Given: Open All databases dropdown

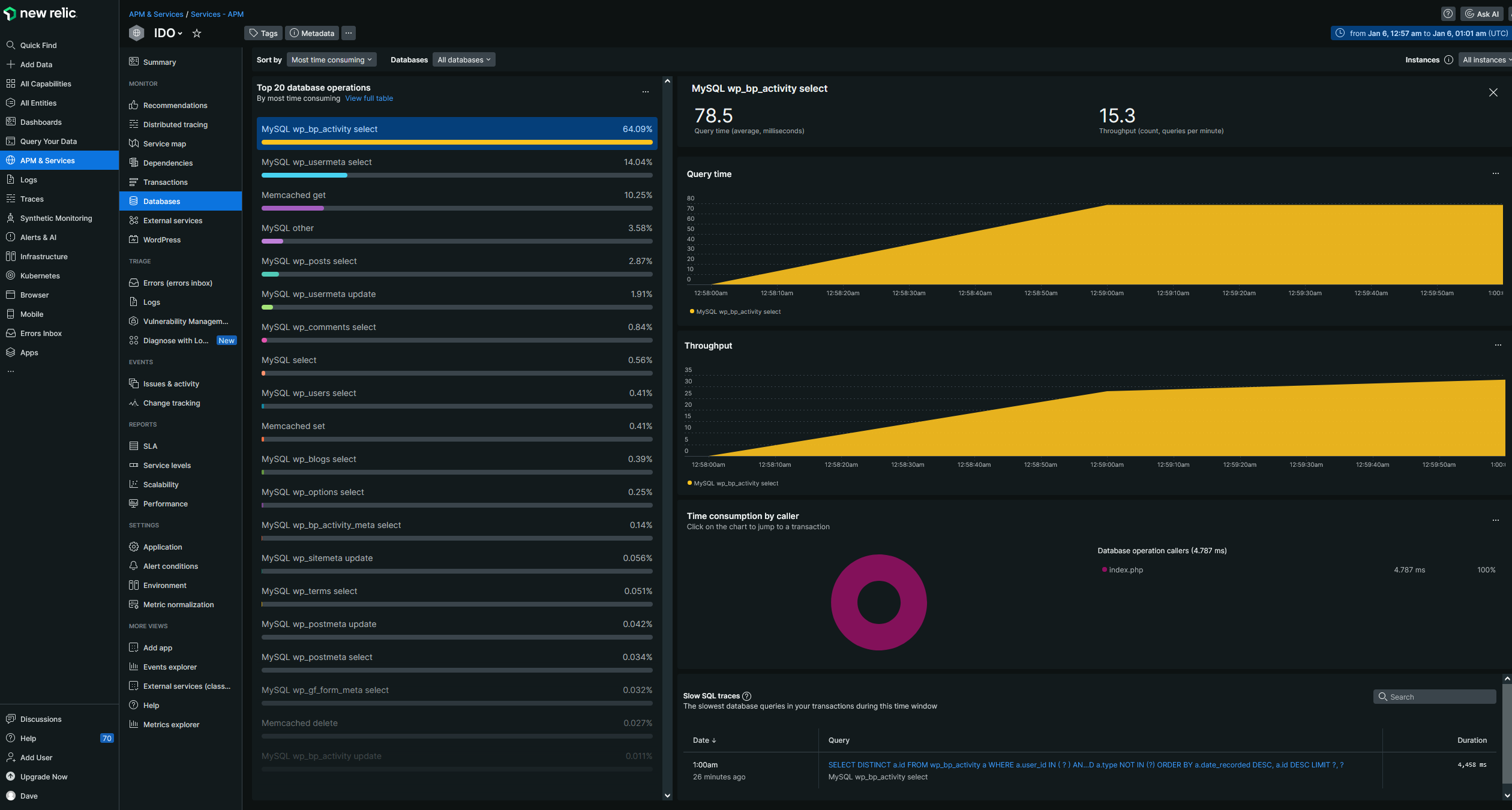Looking at the screenshot, I should pyautogui.click(x=464, y=59).
